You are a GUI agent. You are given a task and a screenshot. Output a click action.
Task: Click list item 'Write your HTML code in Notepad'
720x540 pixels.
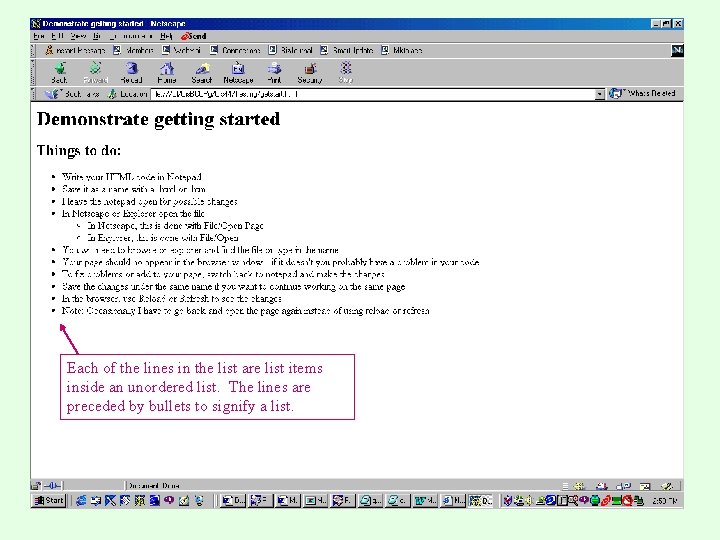click(x=132, y=177)
